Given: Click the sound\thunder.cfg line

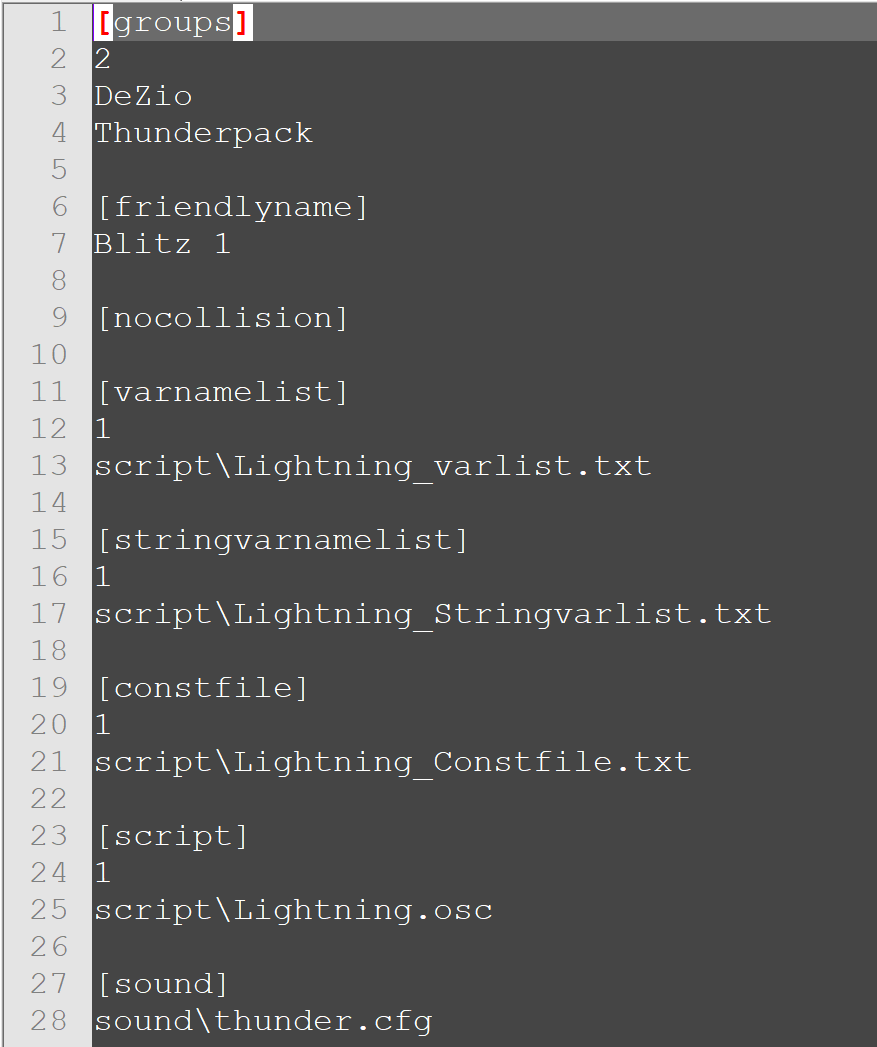Looking at the screenshot, I should 263,1021.
